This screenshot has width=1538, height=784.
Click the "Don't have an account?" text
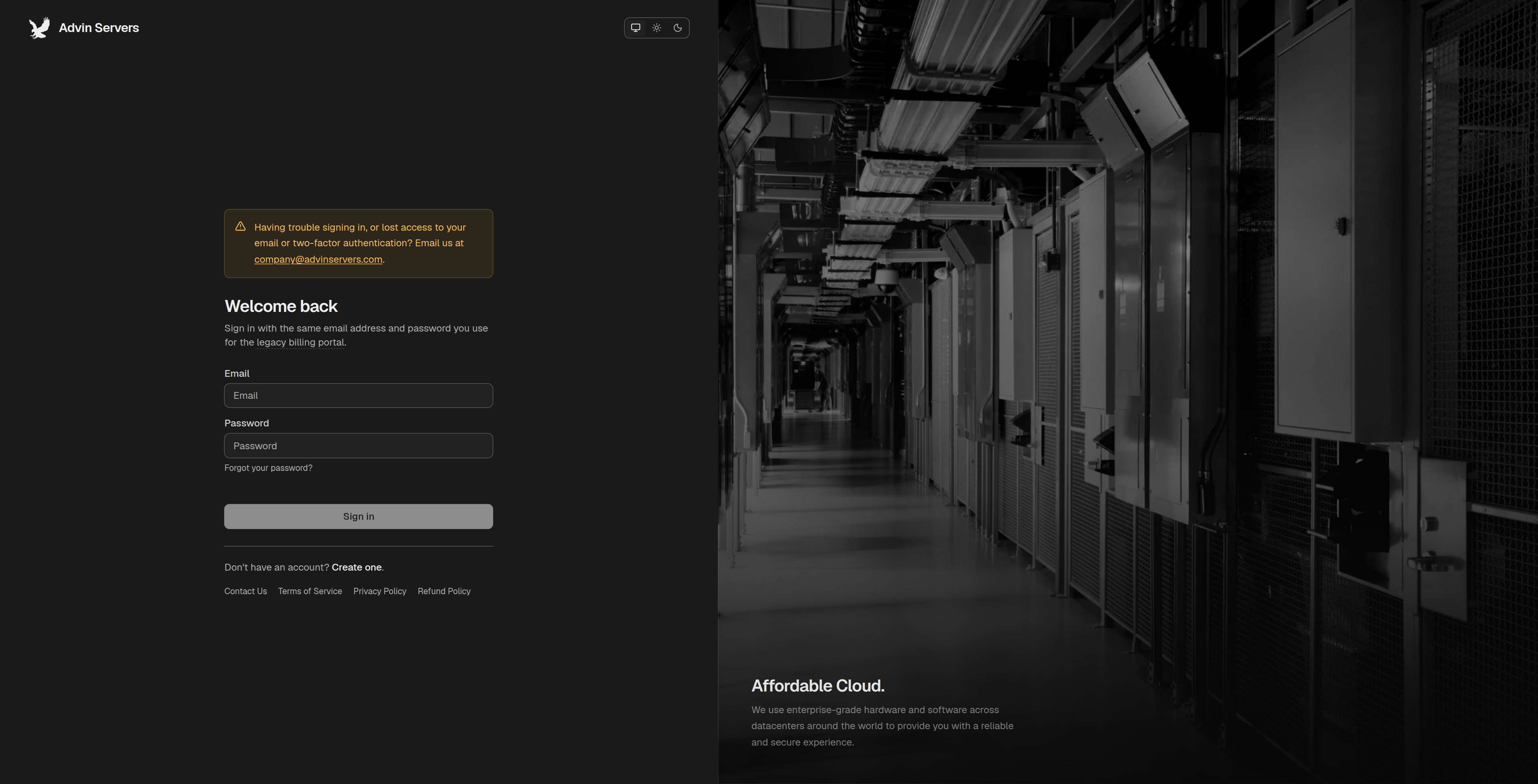click(x=276, y=567)
